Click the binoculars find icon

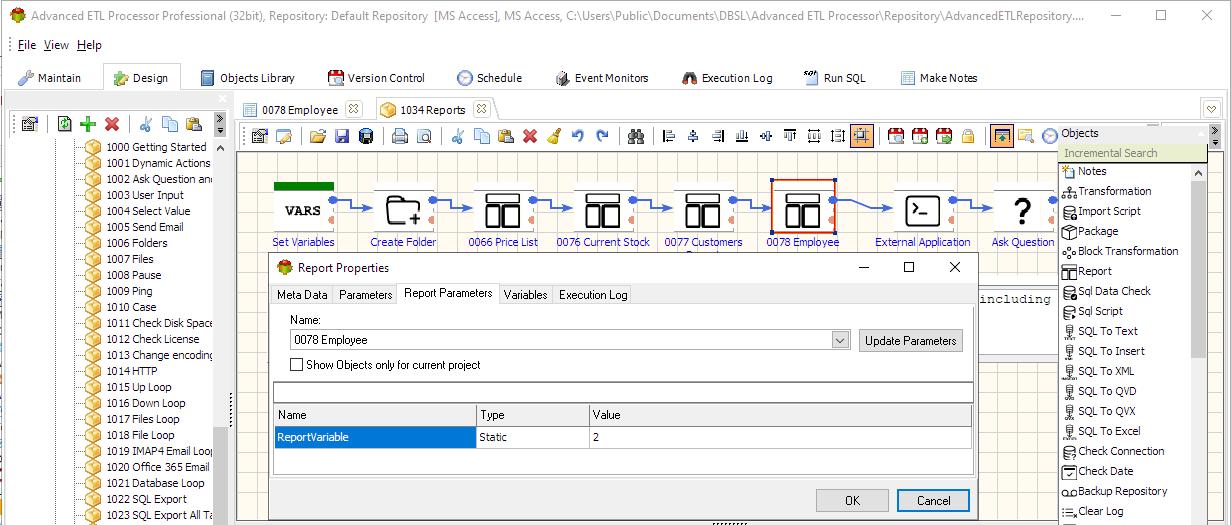click(635, 137)
